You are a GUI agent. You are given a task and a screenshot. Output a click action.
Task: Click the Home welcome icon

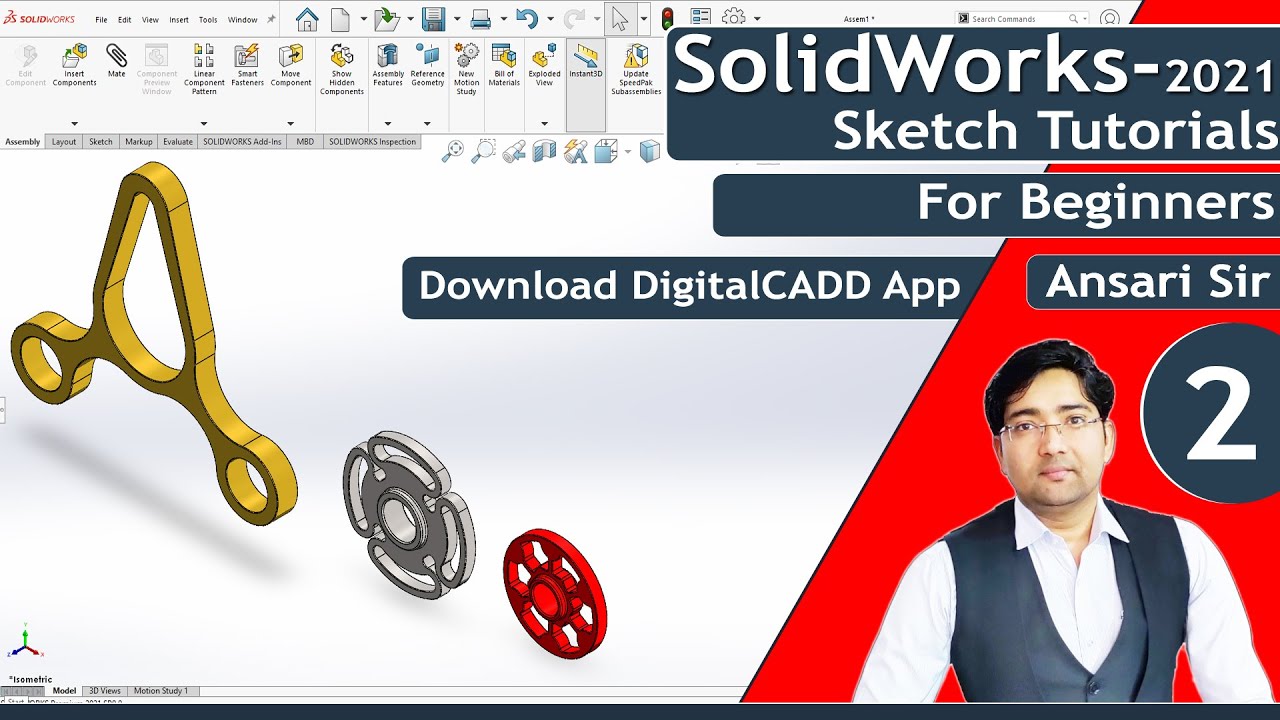coord(307,19)
